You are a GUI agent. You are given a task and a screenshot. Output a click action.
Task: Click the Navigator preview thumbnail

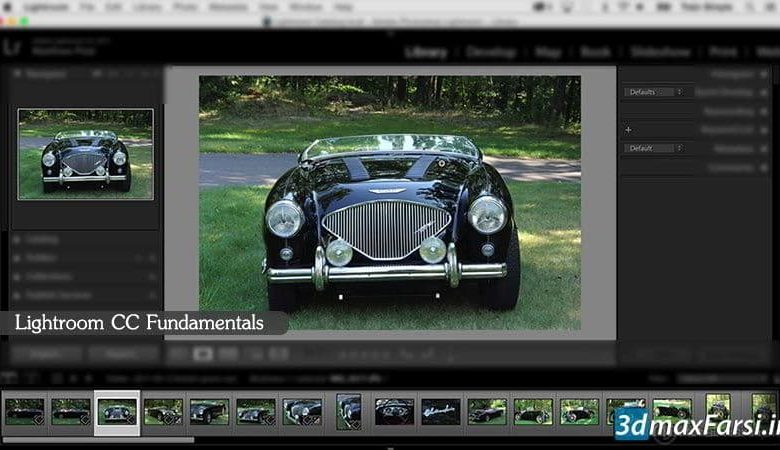(86, 154)
